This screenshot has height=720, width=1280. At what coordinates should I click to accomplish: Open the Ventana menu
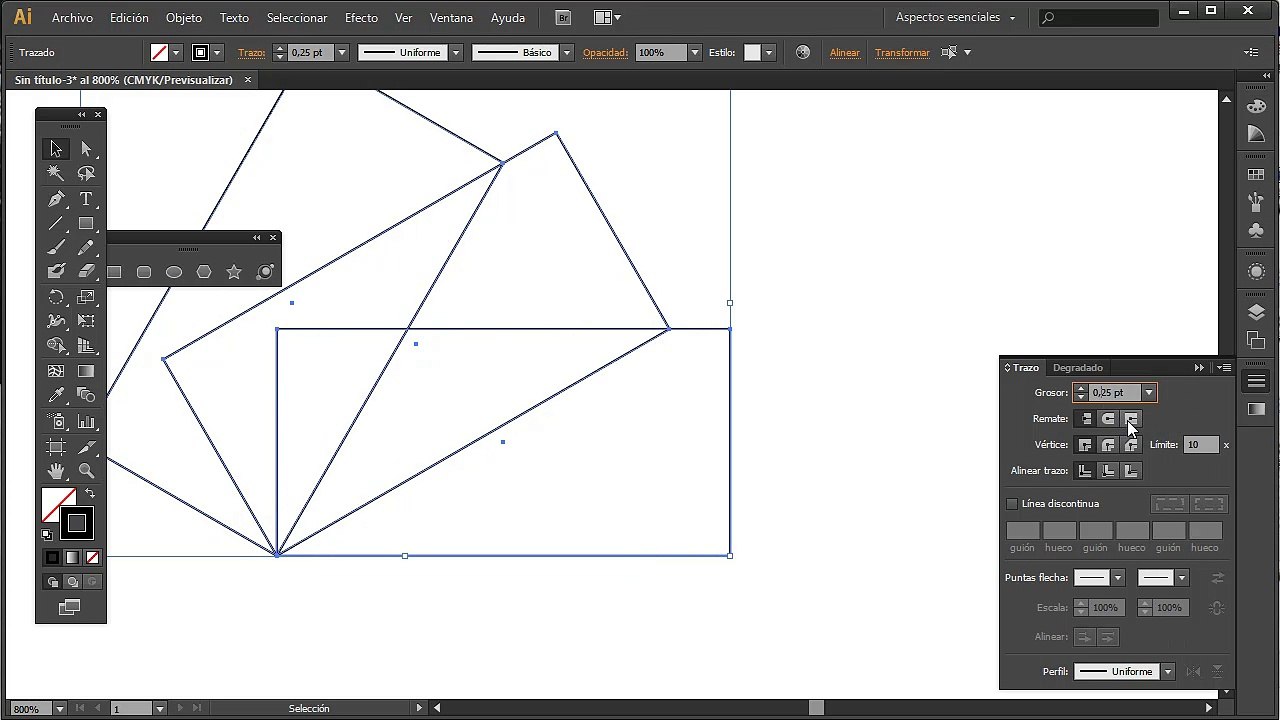(x=451, y=18)
